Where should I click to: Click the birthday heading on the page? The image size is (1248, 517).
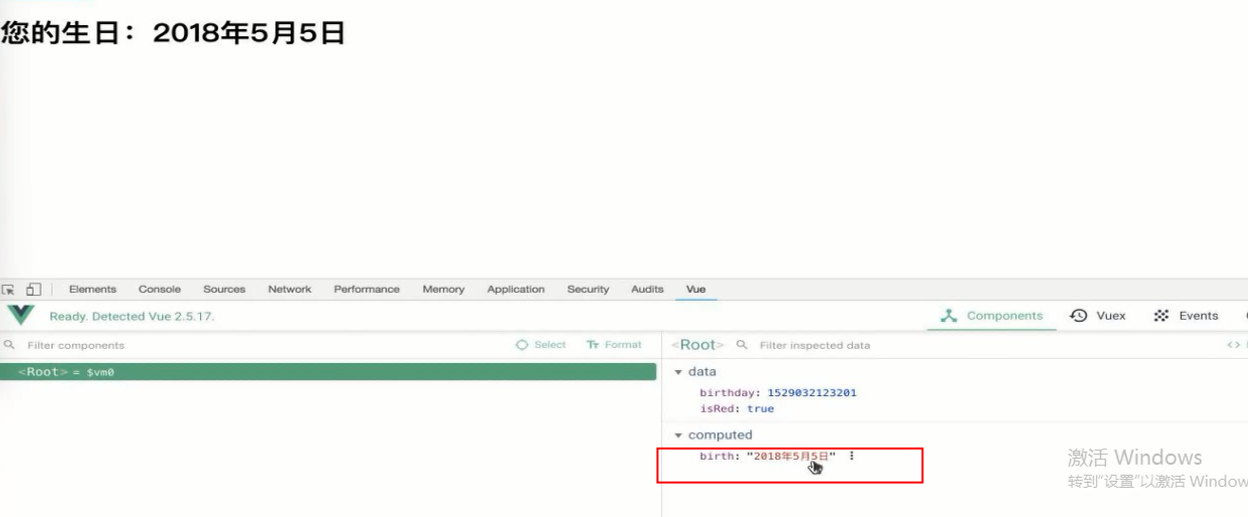[173, 32]
